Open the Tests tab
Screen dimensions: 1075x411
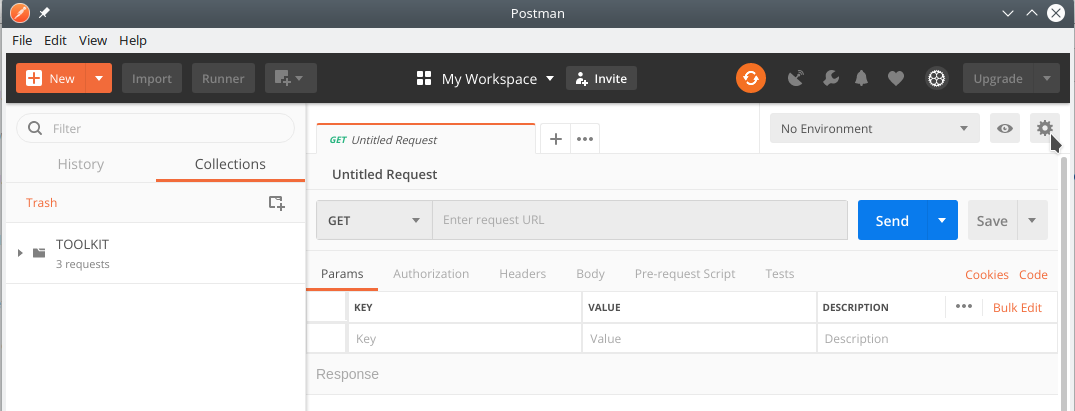point(780,274)
